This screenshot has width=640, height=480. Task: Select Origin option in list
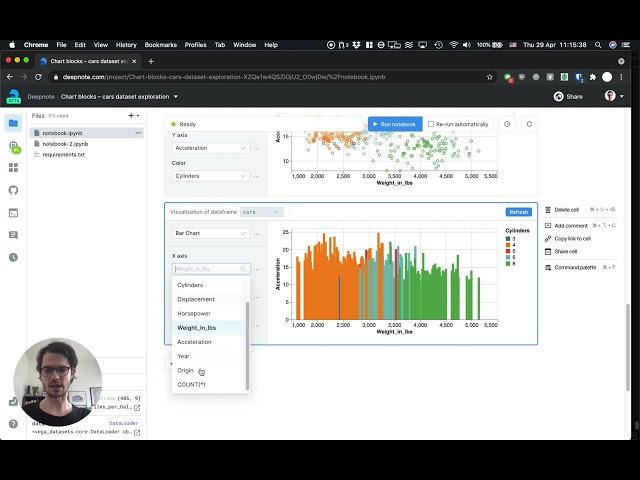[209, 371]
